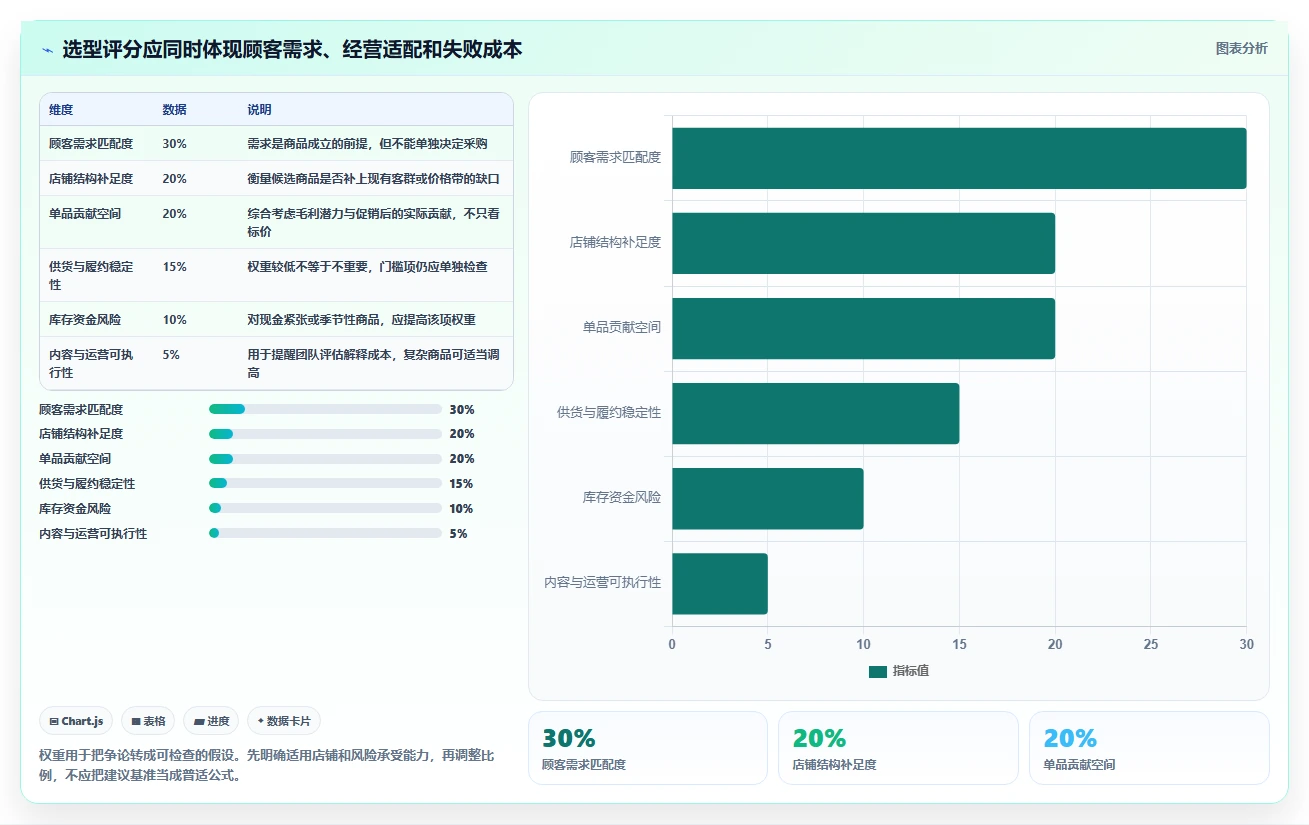Click the 10% value in the table
Image resolution: width=1309 pixels, height=825 pixels.
pos(174,319)
